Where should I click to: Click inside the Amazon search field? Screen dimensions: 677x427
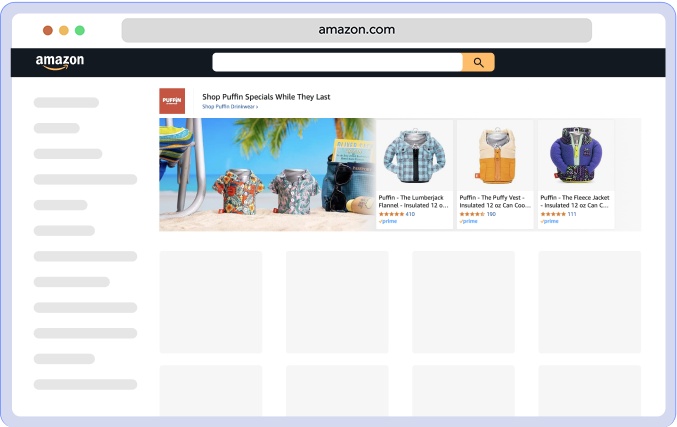coord(337,62)
